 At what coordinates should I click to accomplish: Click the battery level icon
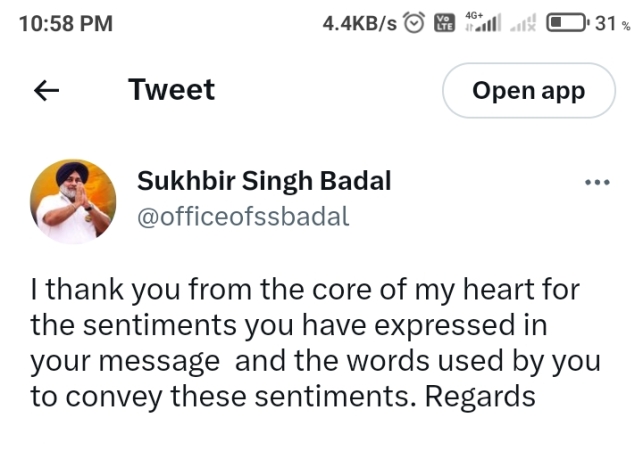pos(568,23)
